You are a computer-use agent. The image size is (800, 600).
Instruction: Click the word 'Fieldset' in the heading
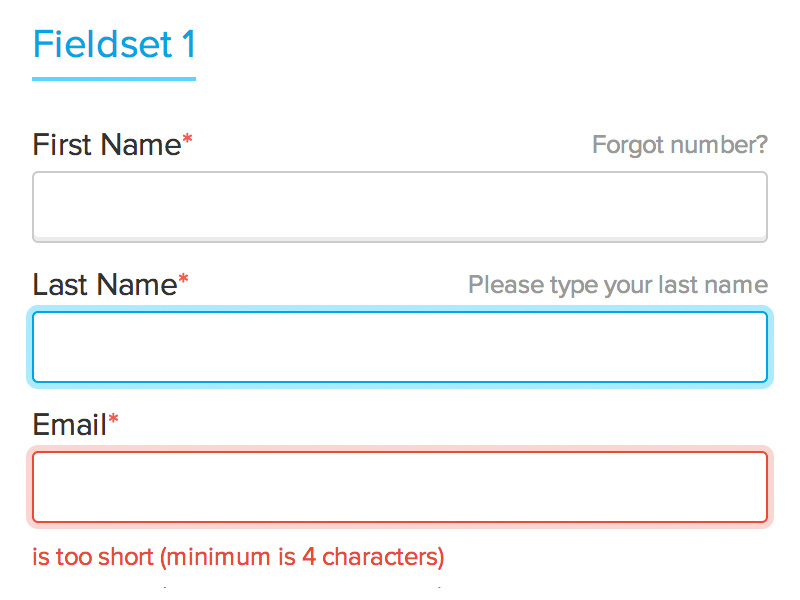click(x=102, y=45)
